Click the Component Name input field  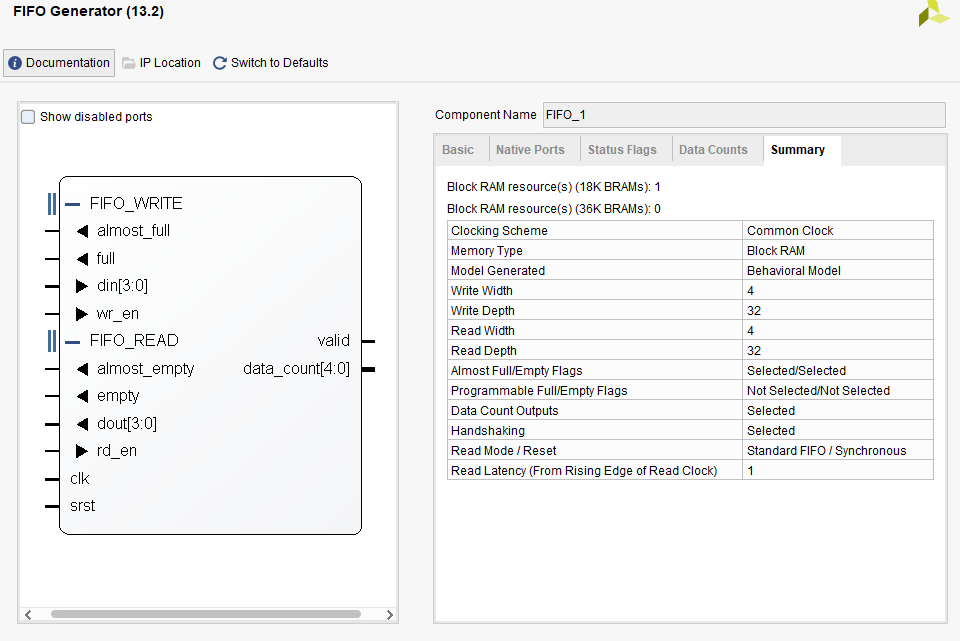[744, 115]
